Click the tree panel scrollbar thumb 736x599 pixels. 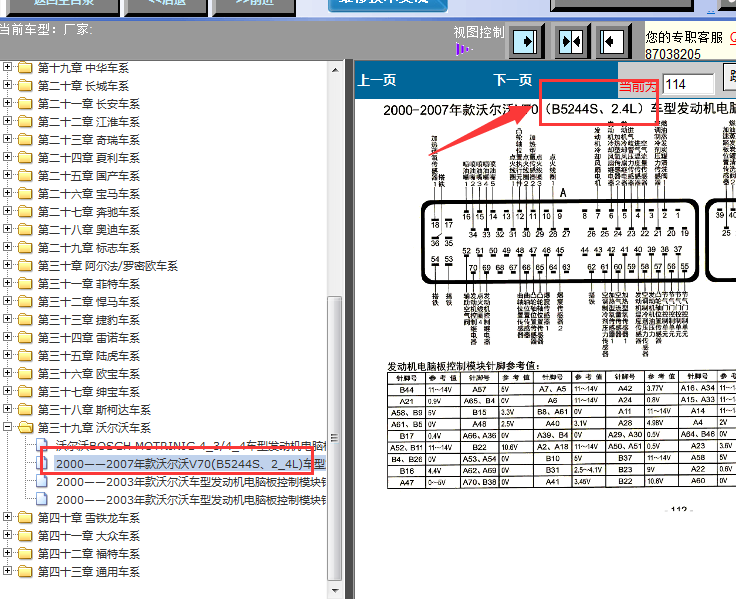335,438
